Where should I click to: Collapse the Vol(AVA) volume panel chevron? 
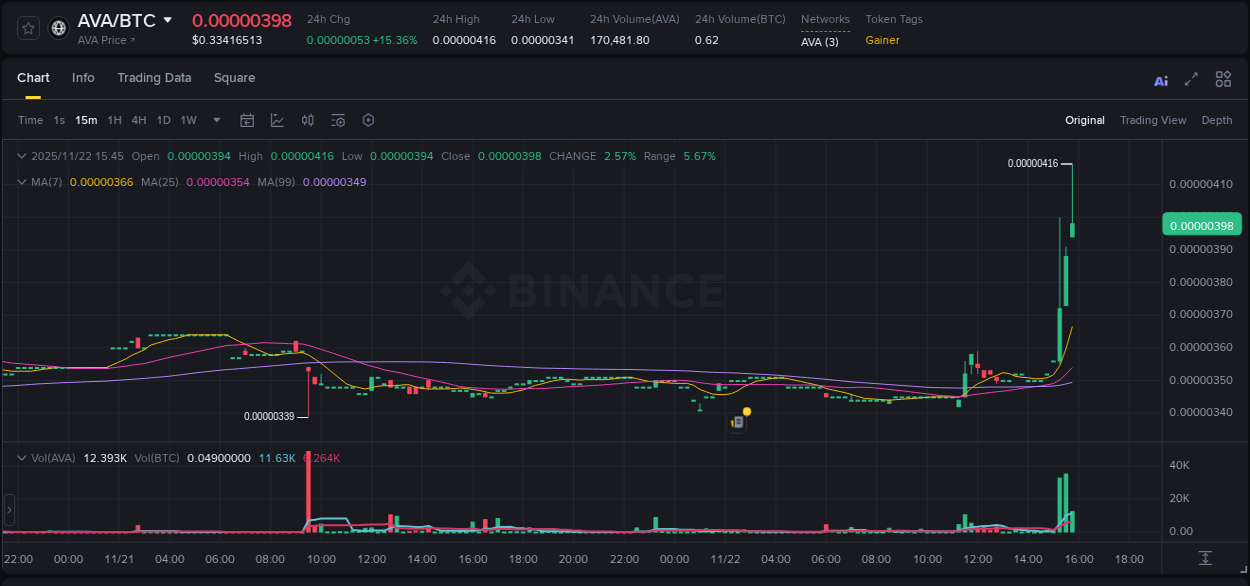21,457
